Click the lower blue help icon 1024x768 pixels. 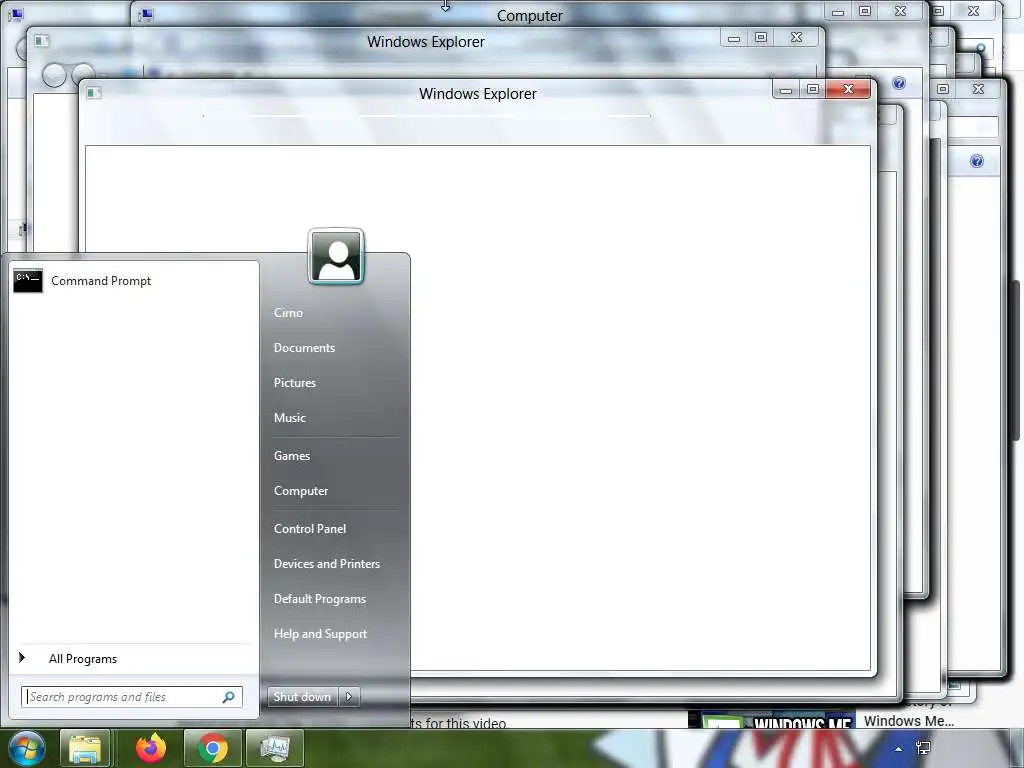coord(976,161)
